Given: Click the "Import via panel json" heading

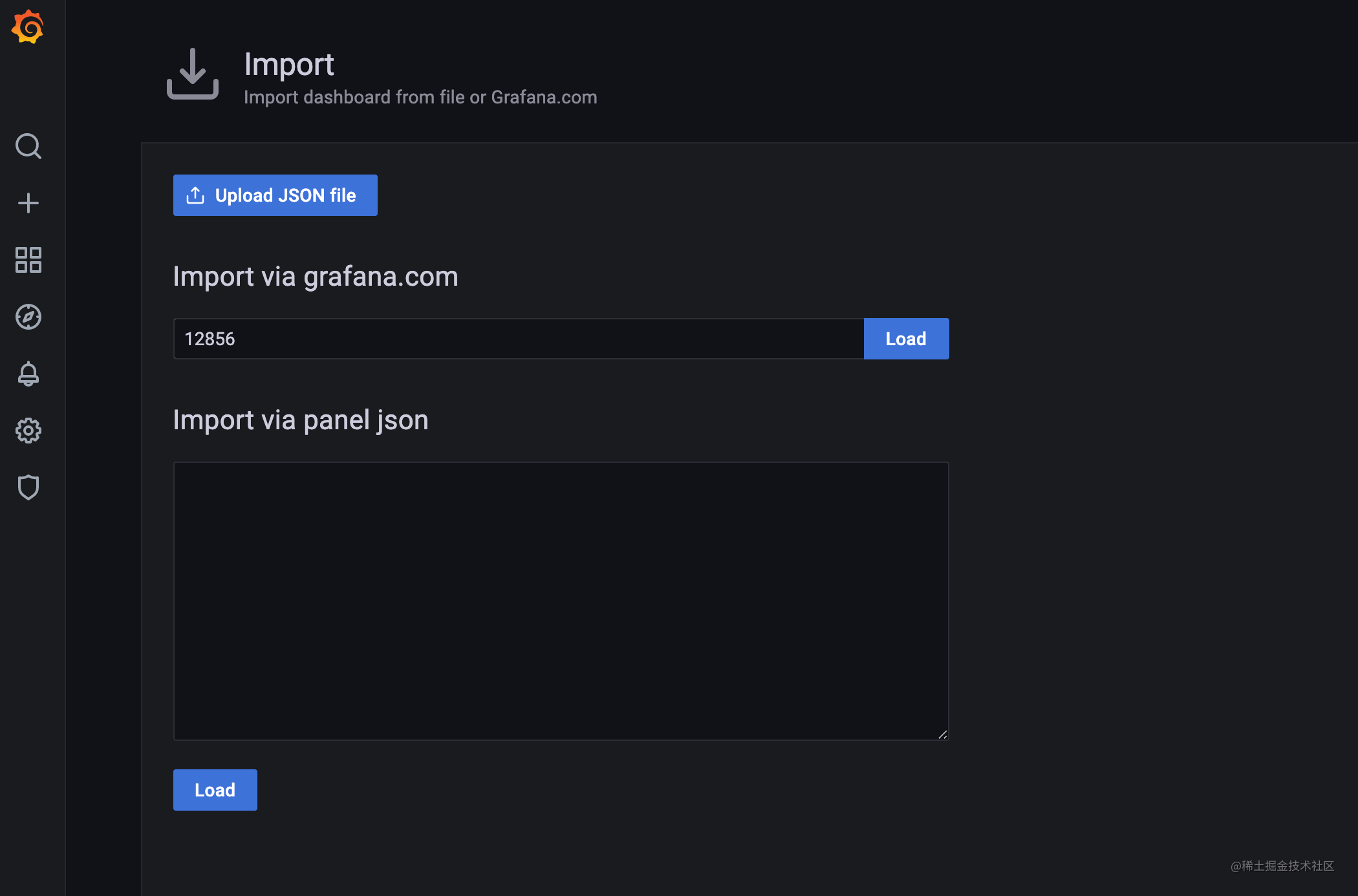Looking at the screenshot, I should (301, 420).
